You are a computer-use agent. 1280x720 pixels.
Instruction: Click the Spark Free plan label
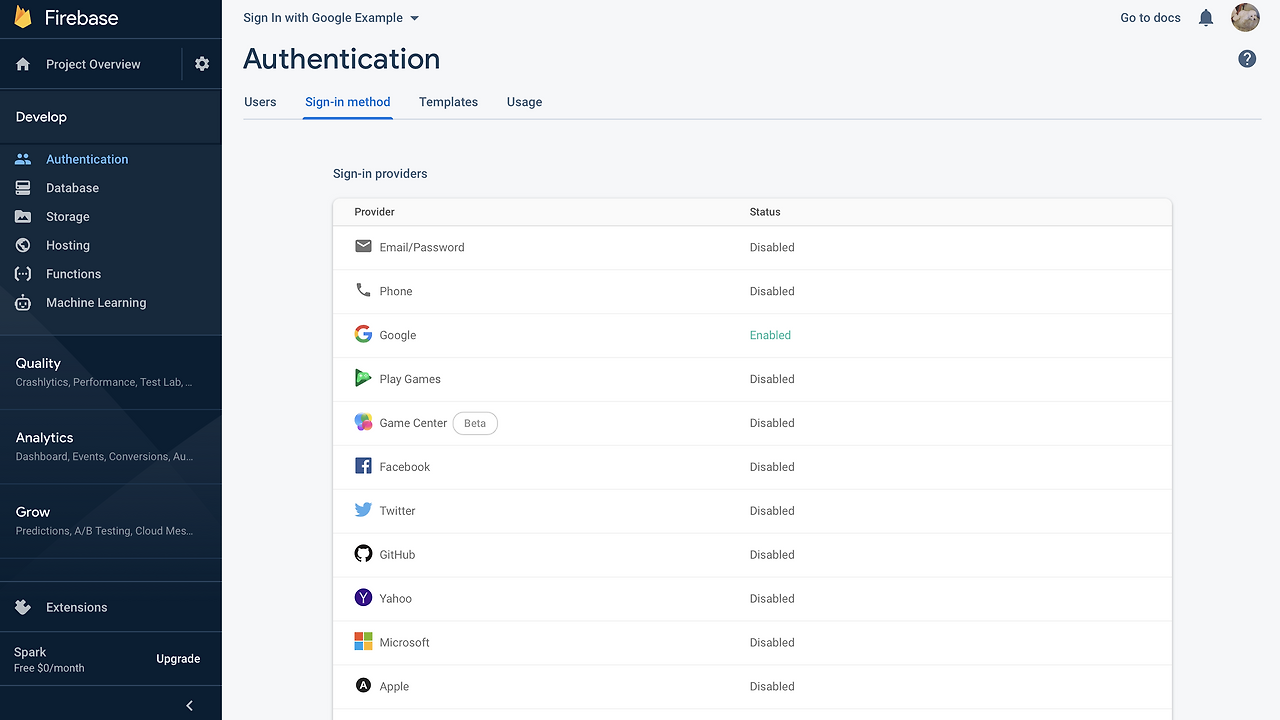tap(49, 659)
